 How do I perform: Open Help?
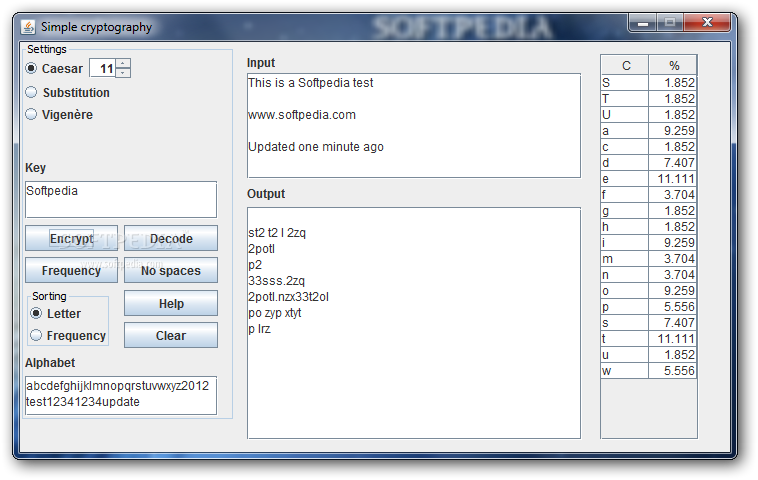coord(171,303)
